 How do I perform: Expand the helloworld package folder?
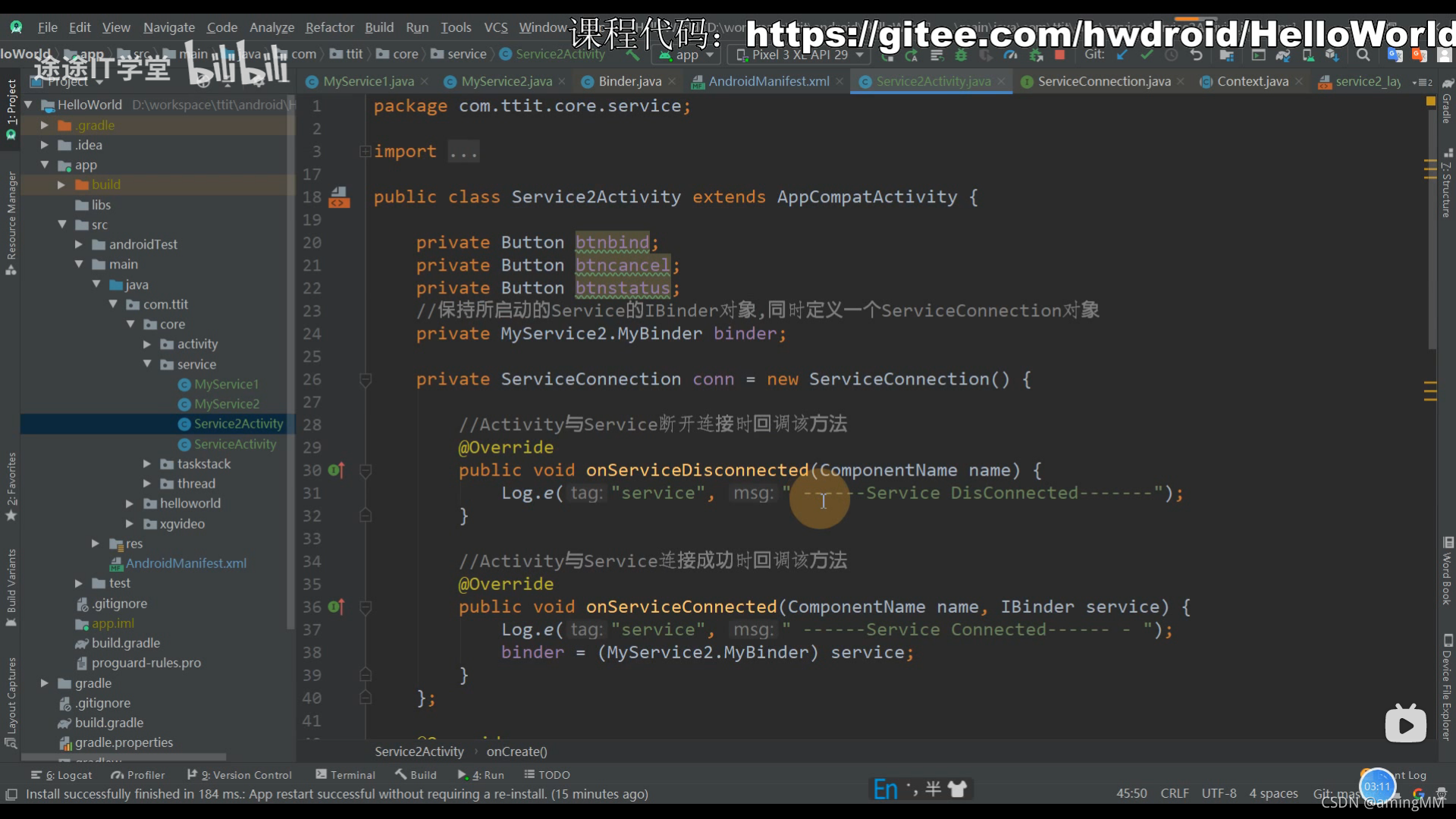point(130,504)
